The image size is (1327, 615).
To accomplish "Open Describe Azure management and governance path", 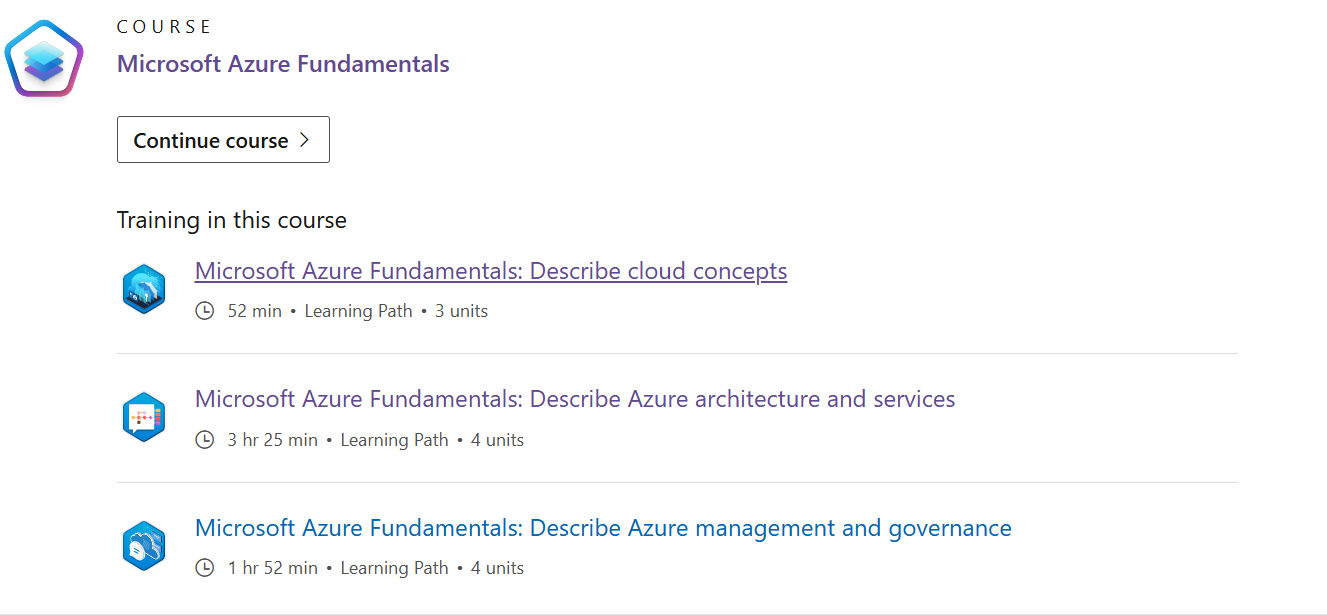I will point(603,528).
